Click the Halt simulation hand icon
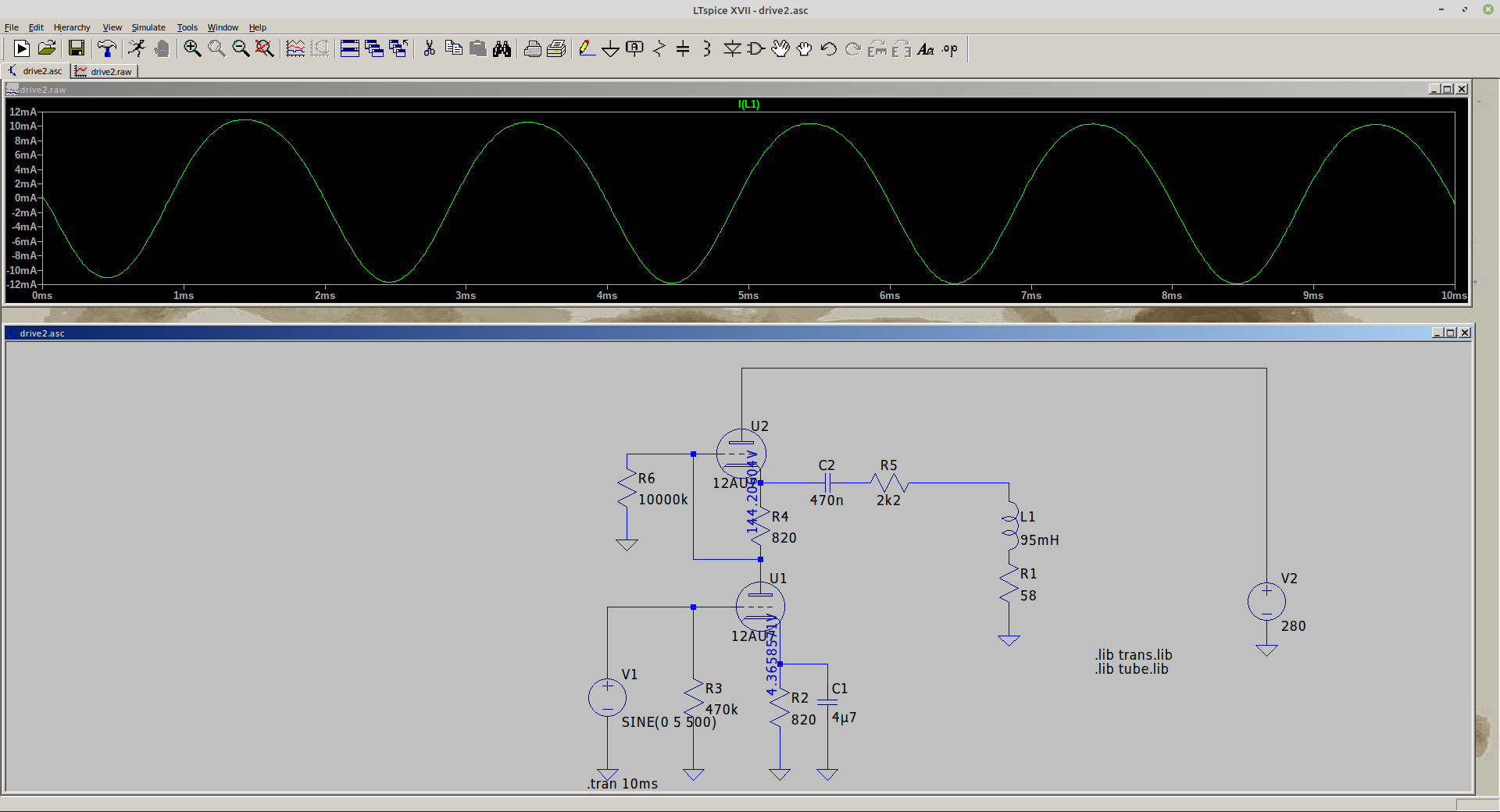The height and width of the screenshot is (812, 1500). (162, 48)
